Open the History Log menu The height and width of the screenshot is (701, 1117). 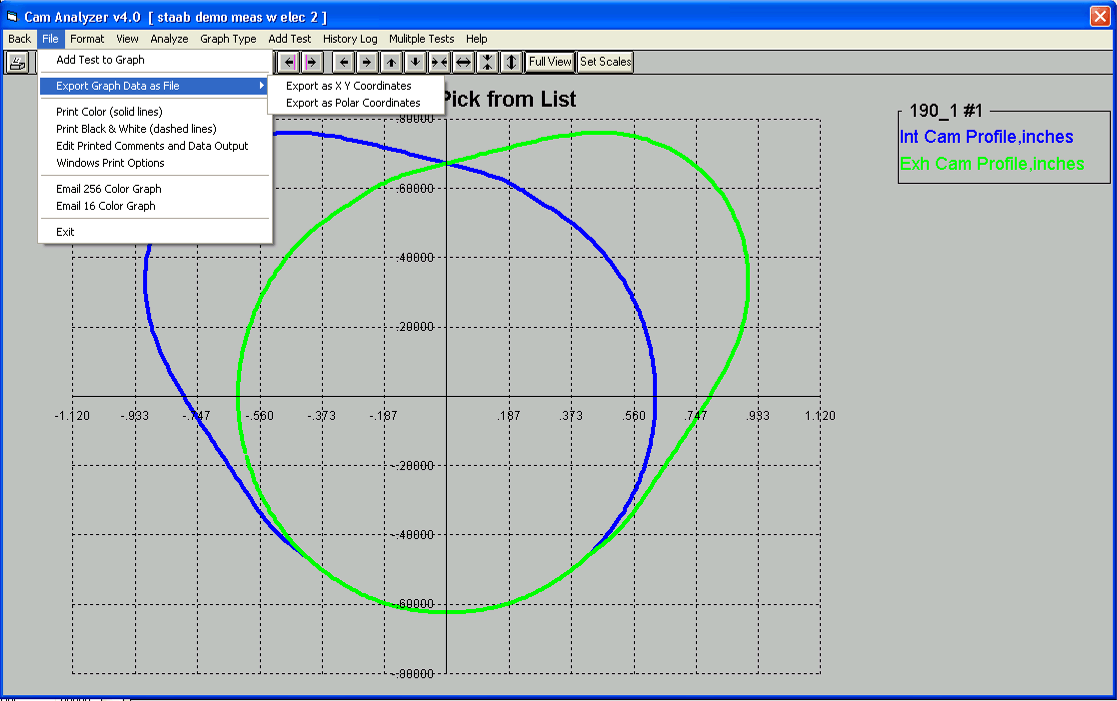[350, 38]
